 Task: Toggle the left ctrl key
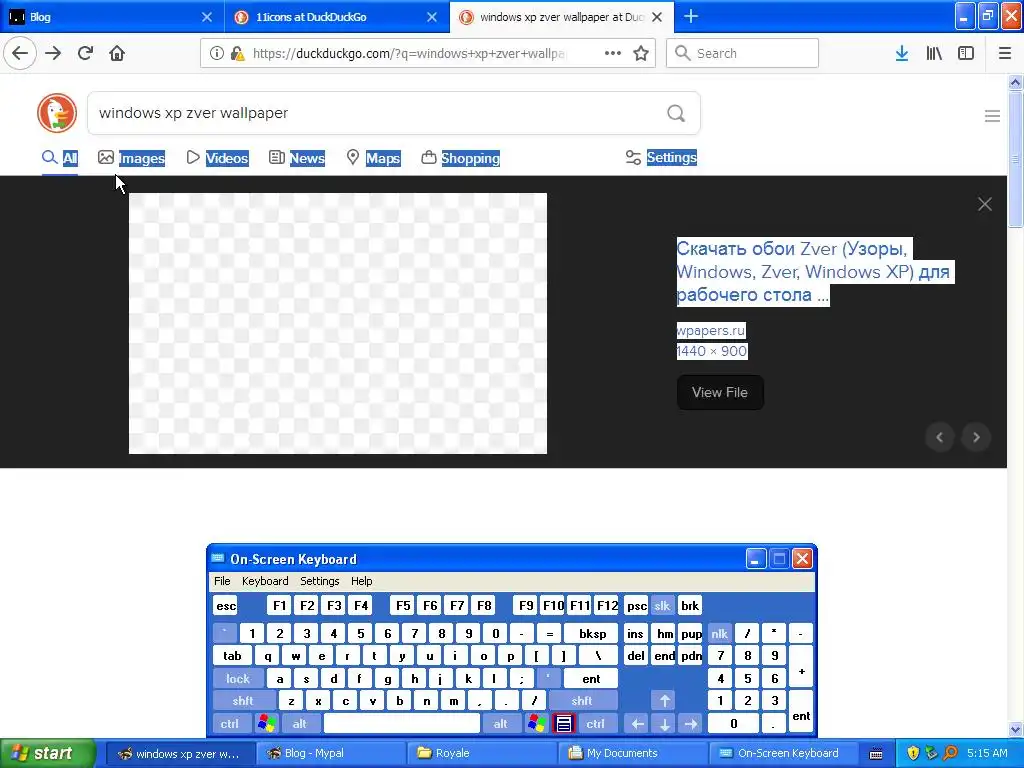pos(230,723)
